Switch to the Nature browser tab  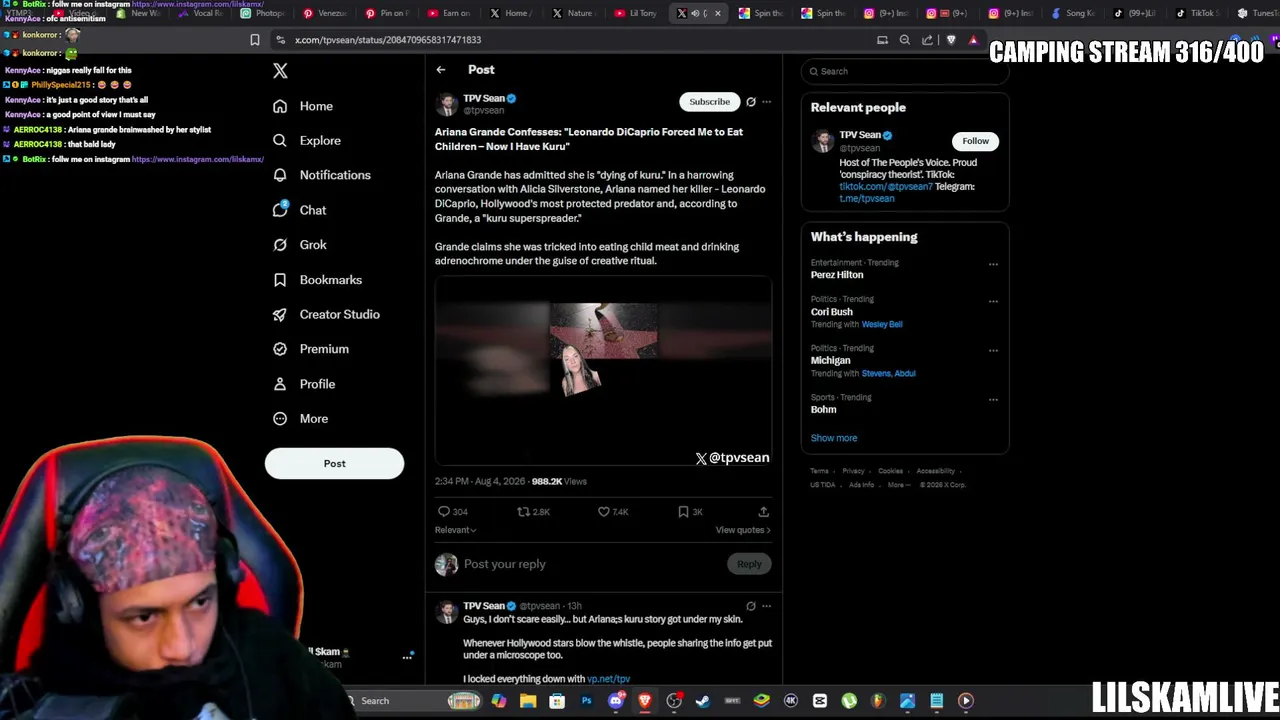tap(572, 13)
